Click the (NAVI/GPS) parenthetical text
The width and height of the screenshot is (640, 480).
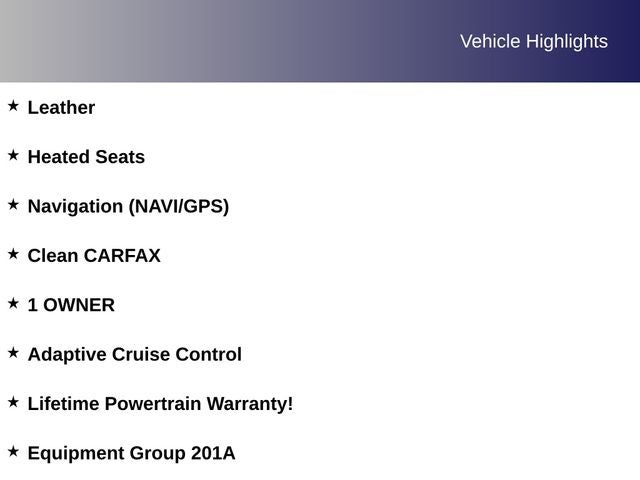pyautogui.click(x=178, y=207)
